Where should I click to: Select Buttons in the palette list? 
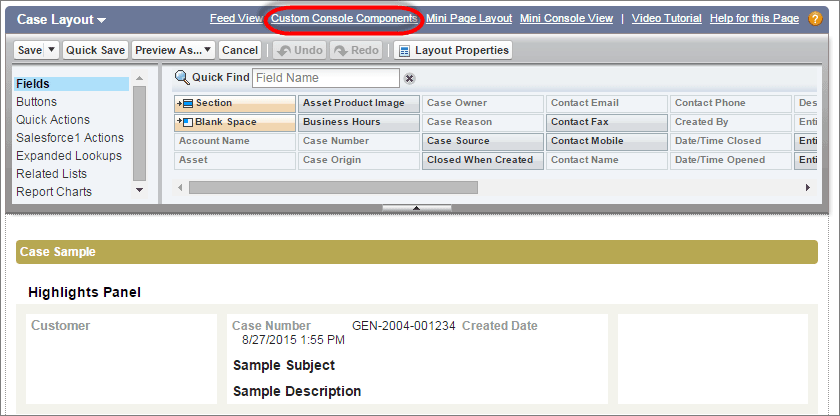pos(37,102)
